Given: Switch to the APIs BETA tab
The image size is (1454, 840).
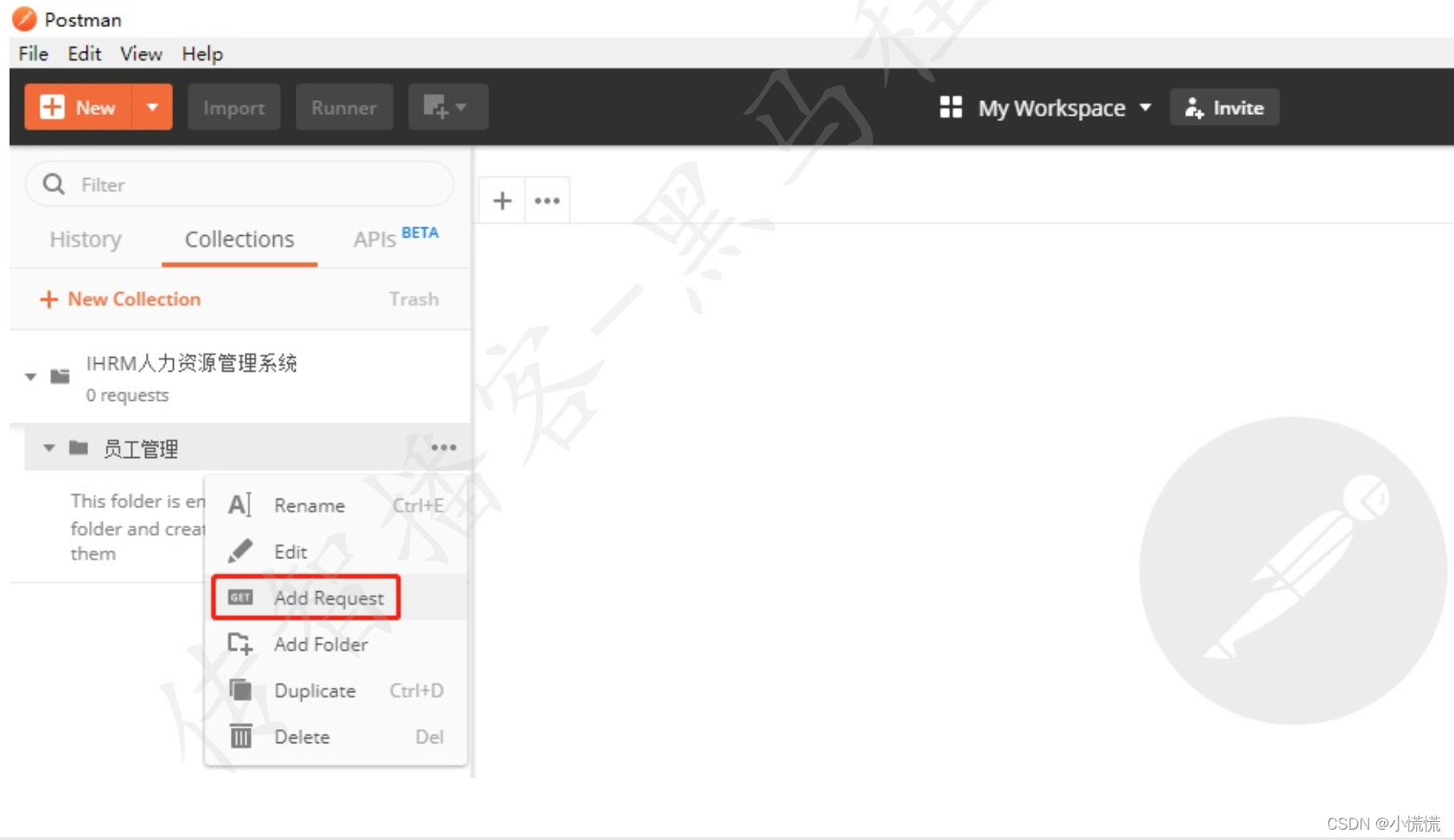Looking at the screenshot, I should (x=396, y=238).
